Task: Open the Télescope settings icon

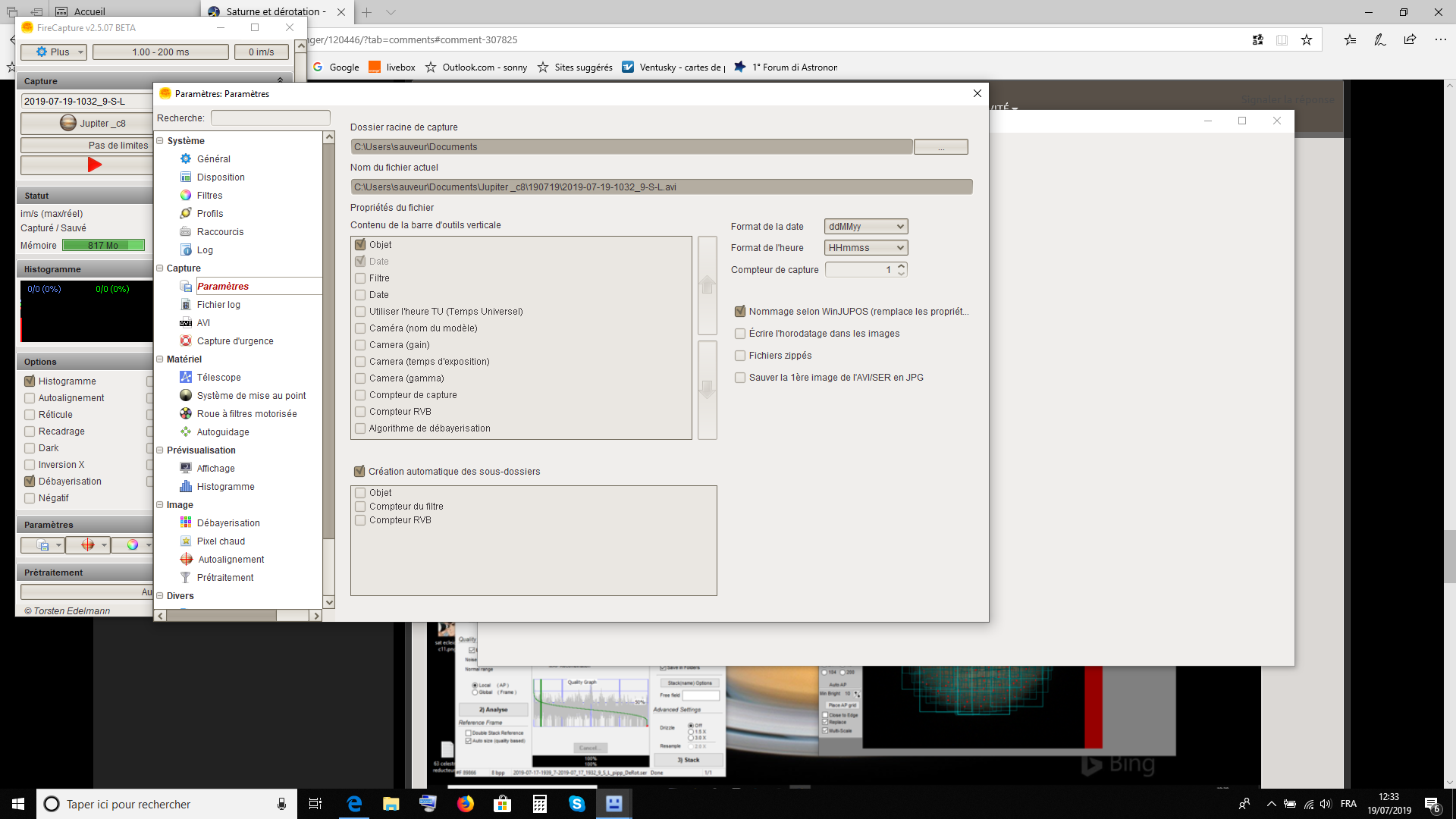Action: [186, 377]
